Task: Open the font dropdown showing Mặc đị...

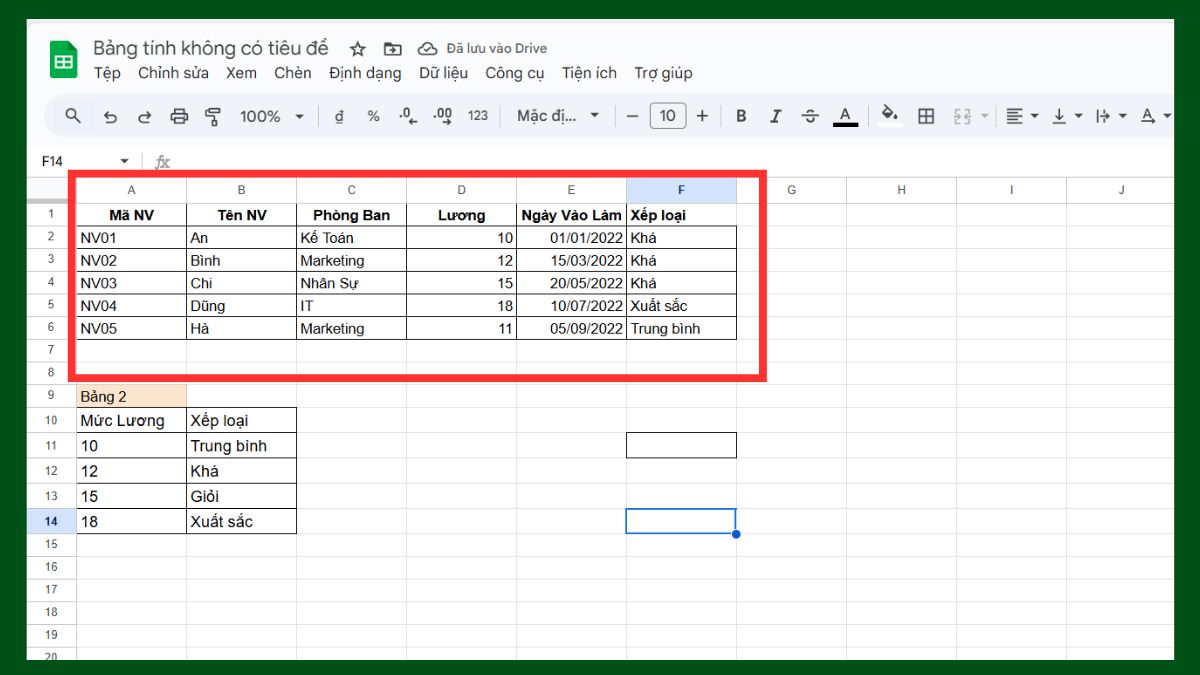Action: click(557, 115)
